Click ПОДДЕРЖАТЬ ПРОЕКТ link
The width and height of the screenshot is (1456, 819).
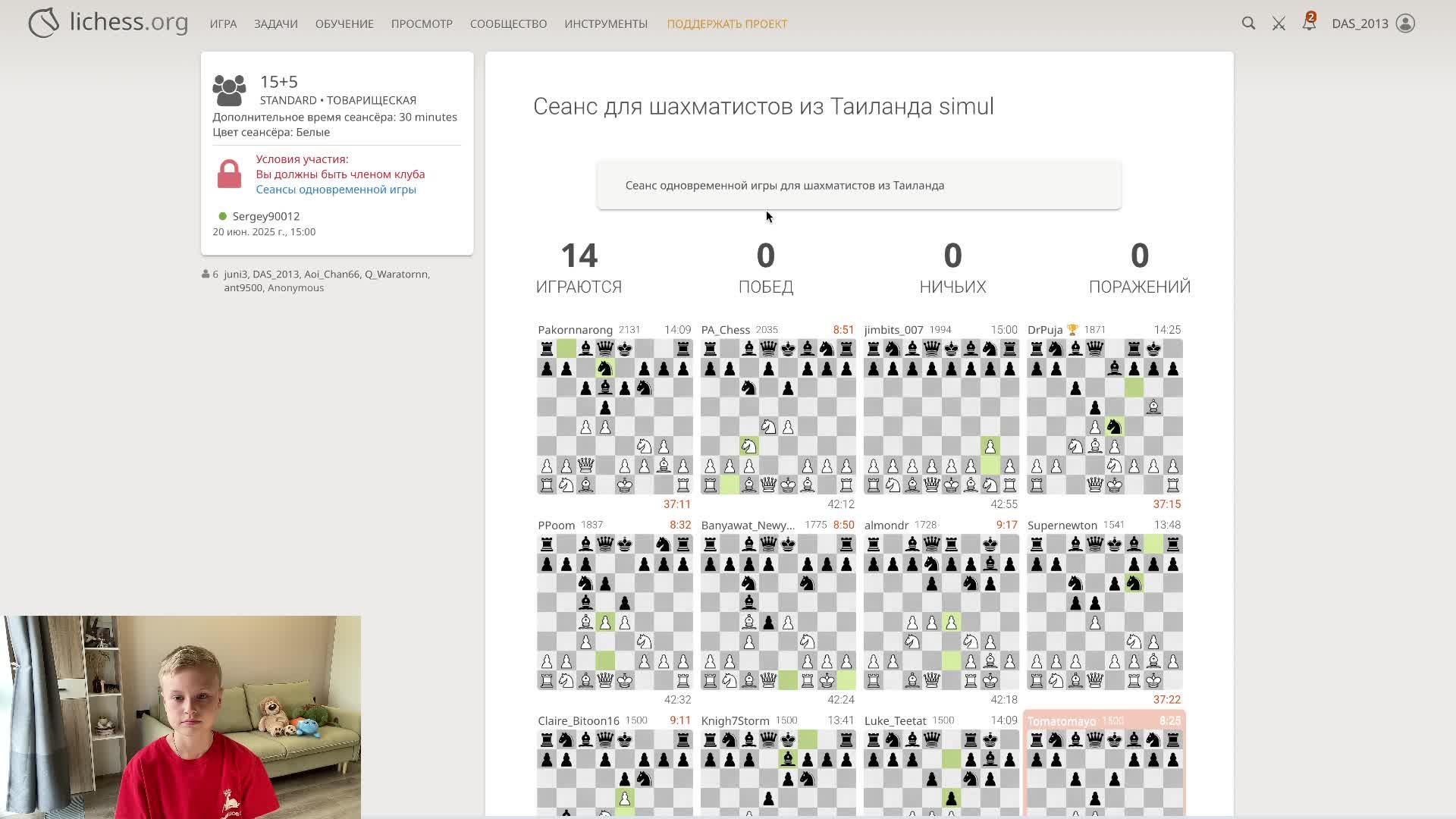point(727,24)
